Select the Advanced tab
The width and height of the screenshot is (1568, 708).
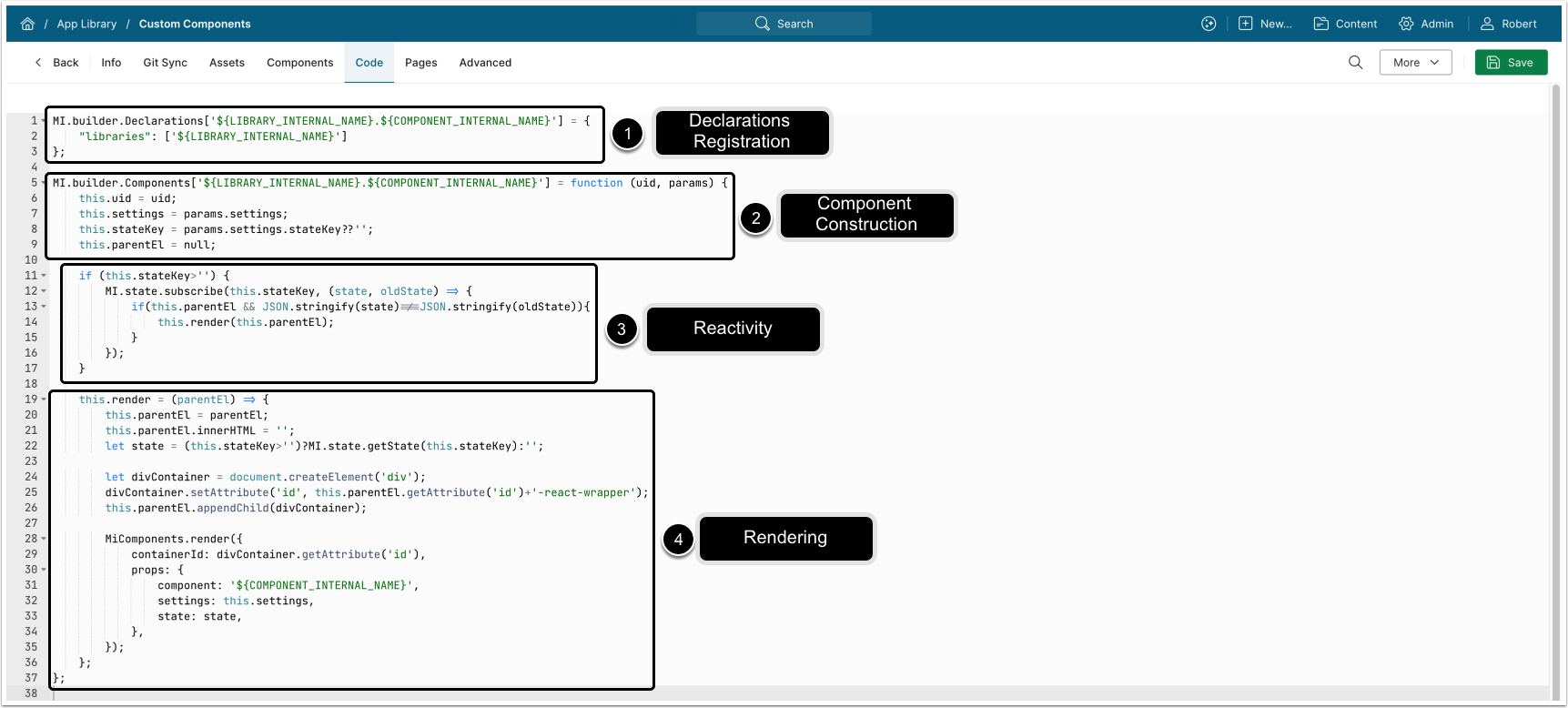(485, 63)
